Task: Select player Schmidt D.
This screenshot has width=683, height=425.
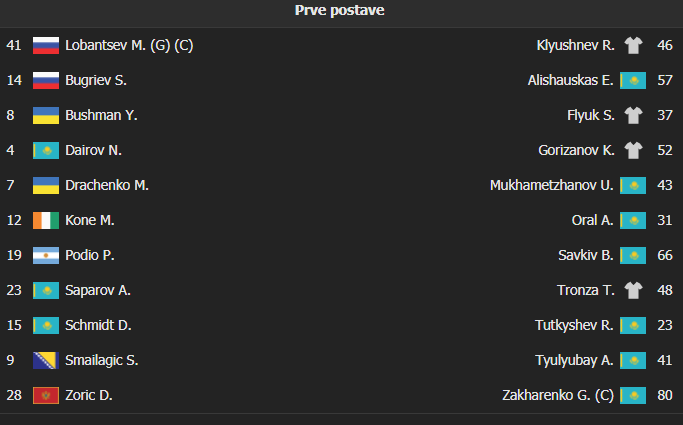Action: 98,325
